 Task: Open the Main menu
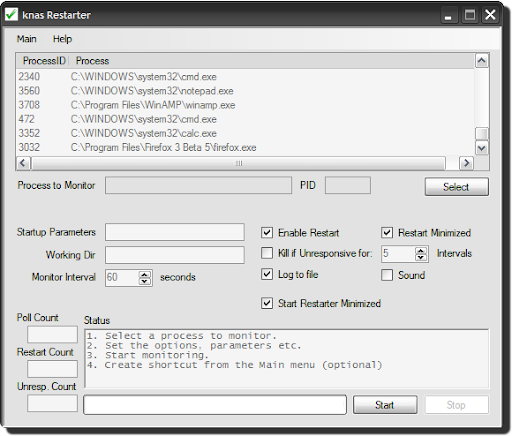pyautogui.click(x=27, y=39)
